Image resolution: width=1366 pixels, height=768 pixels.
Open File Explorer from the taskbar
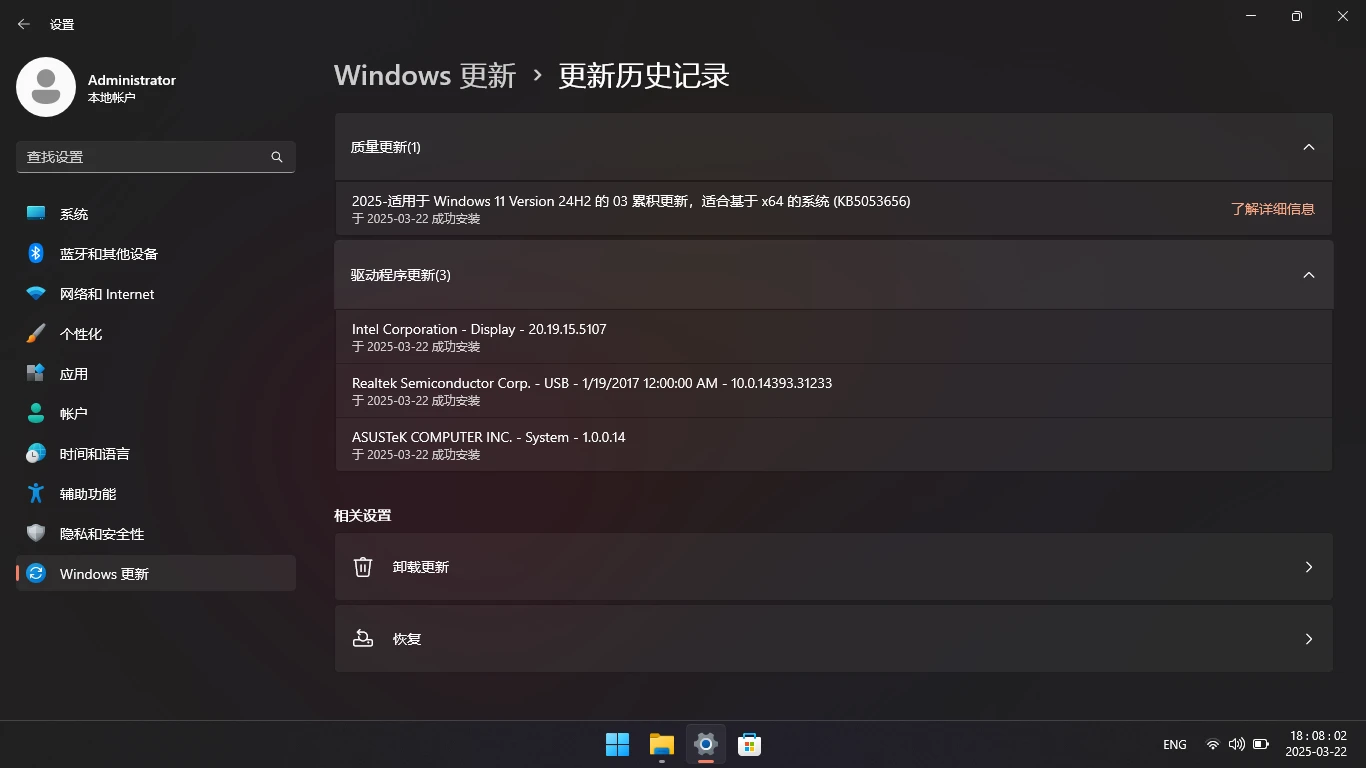coord(662,744)
